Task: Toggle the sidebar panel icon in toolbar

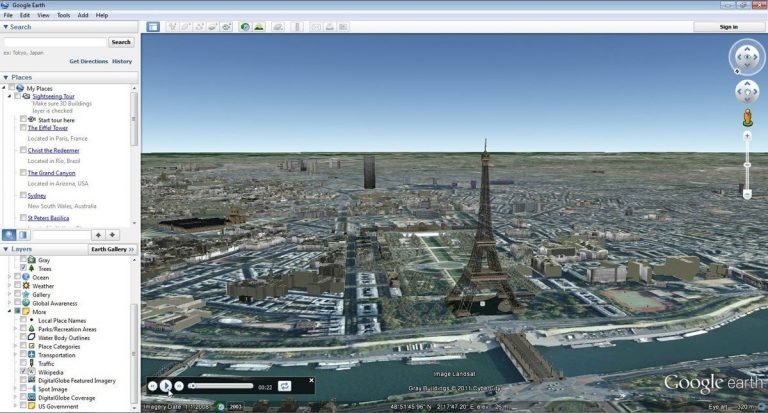Action: (x=153, y=26)
